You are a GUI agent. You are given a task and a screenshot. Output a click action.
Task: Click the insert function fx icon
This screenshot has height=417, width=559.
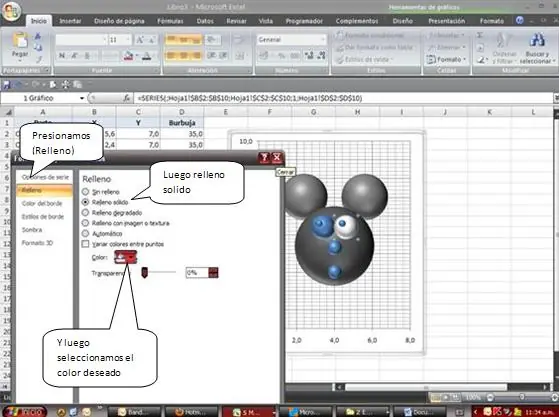pos(127,98)
